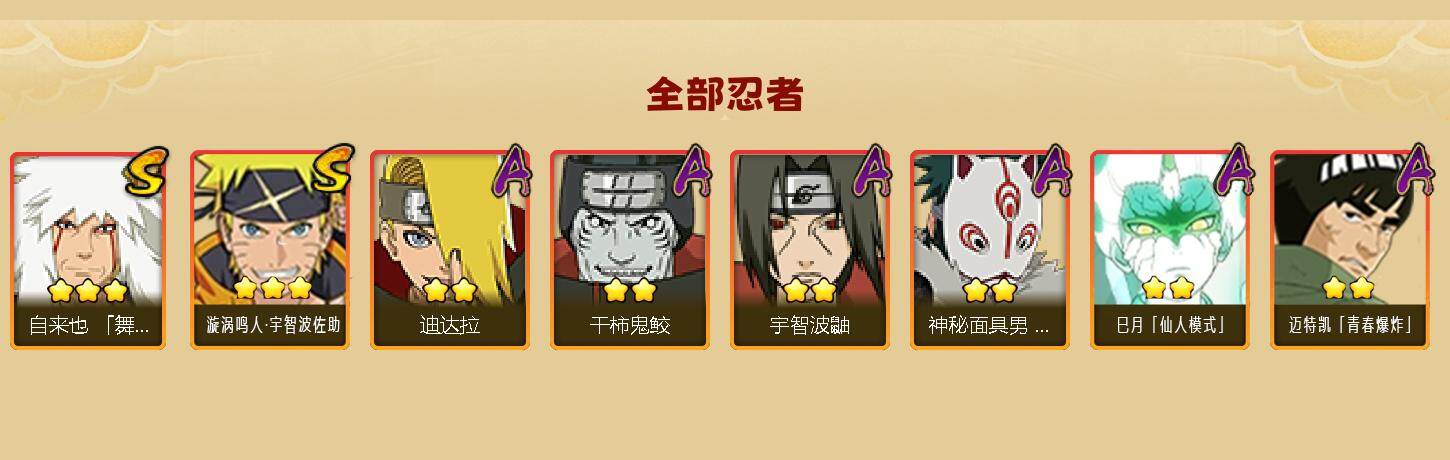The image size is (1450, 460).
Task: Click the three stars on 漩涡鸣人 card
Action: (273, 289)
